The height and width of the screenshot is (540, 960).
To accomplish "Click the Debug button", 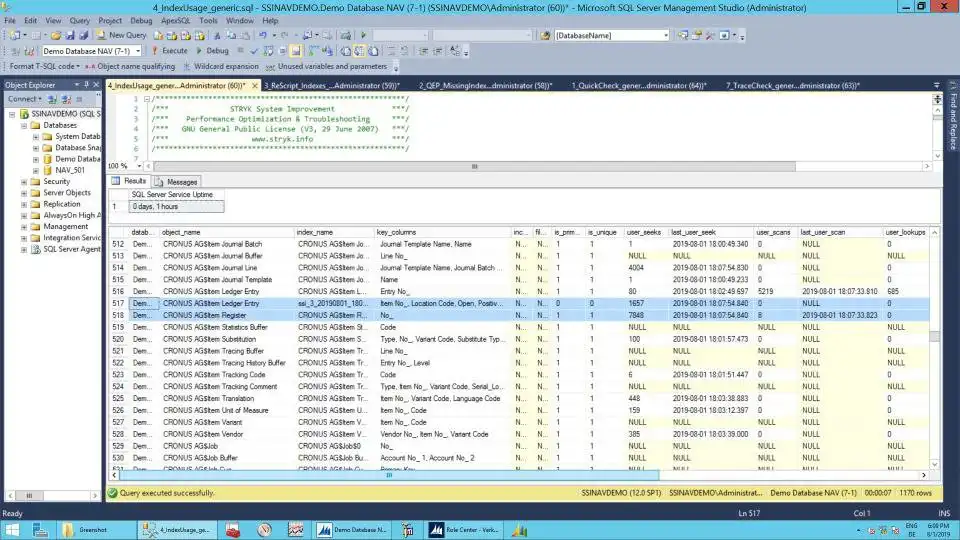I will [212, 51].
